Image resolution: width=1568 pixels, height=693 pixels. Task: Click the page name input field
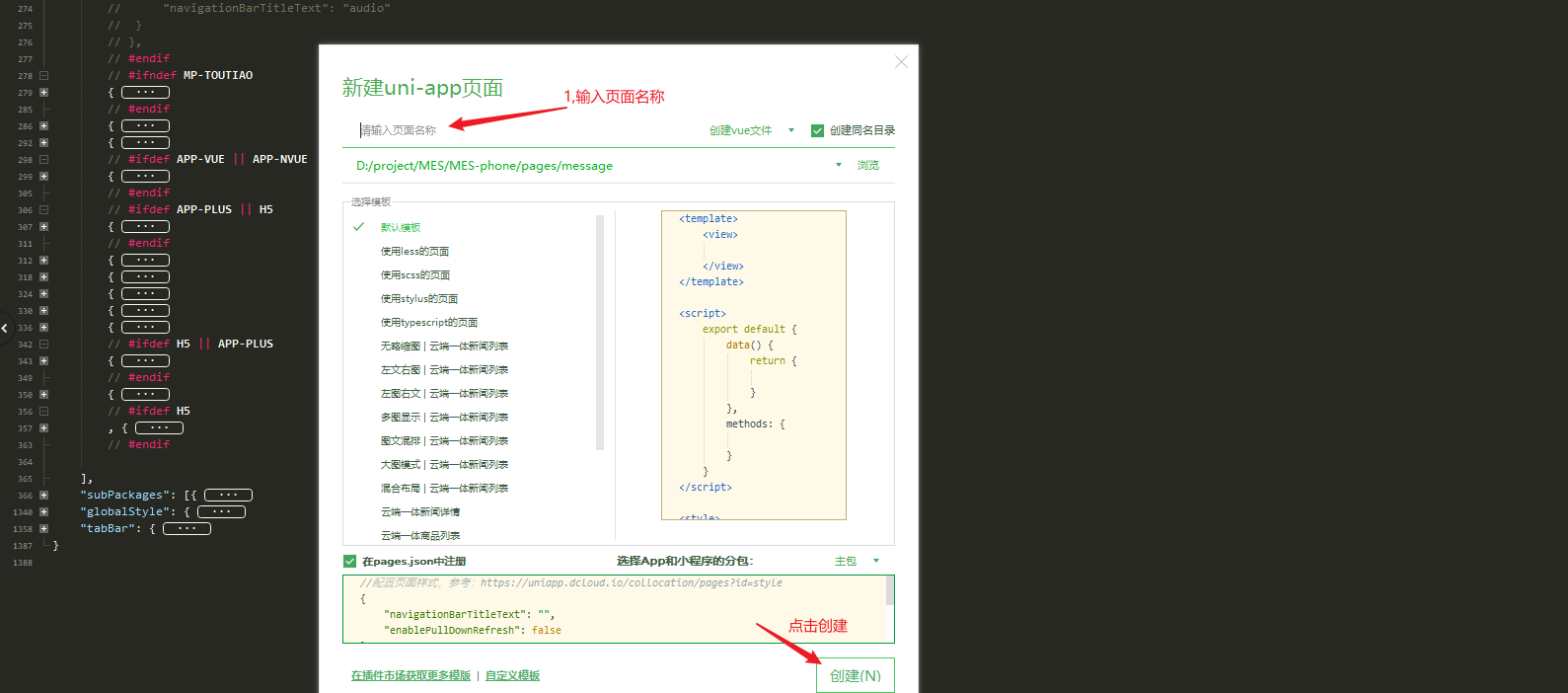523,130
